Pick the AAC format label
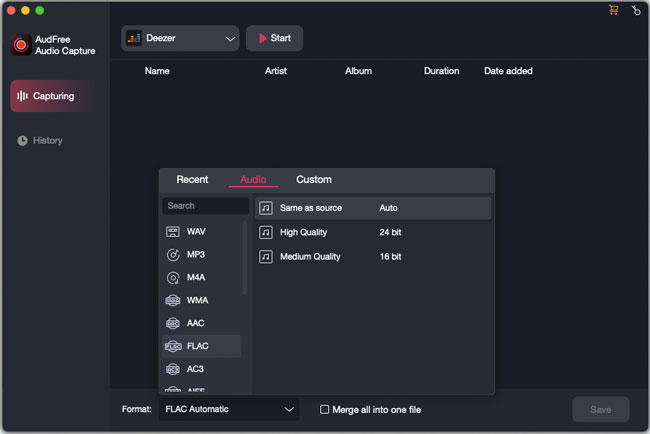The image size is (650, 434). 196,323
